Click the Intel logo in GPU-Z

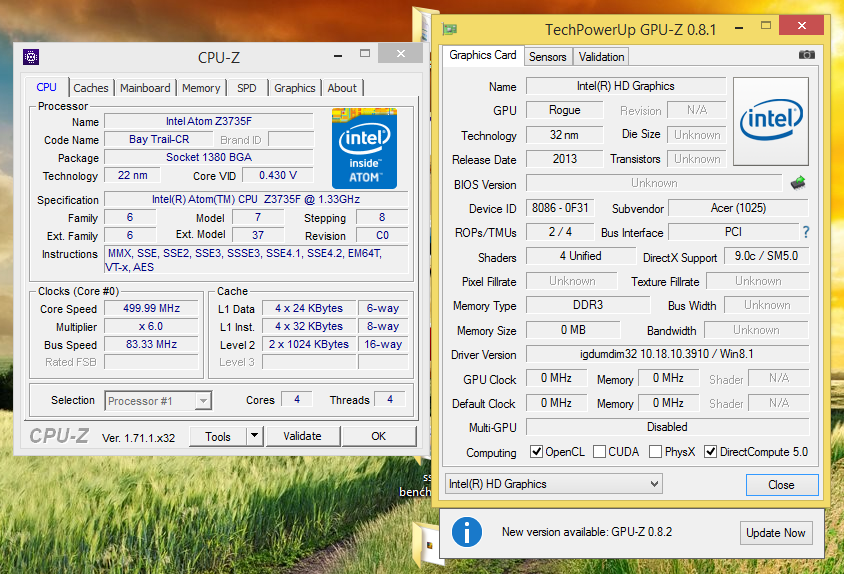(771, 121)
